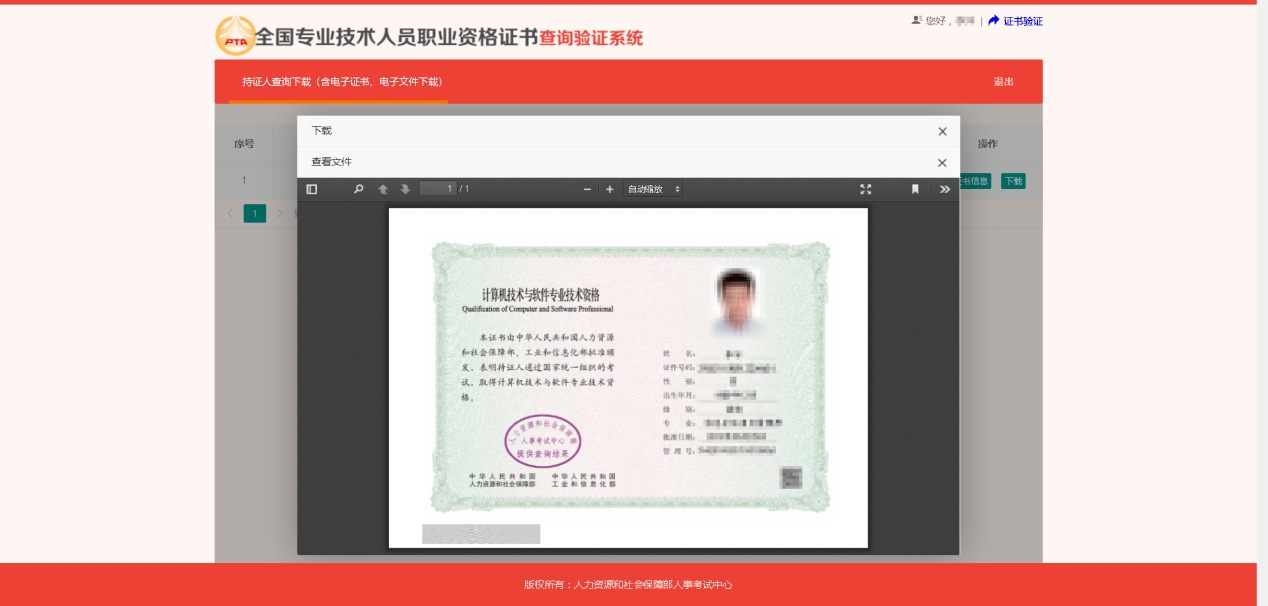Toggle the PDF sidebar panel
This screenshot has width=1268, height=606.
311,189
